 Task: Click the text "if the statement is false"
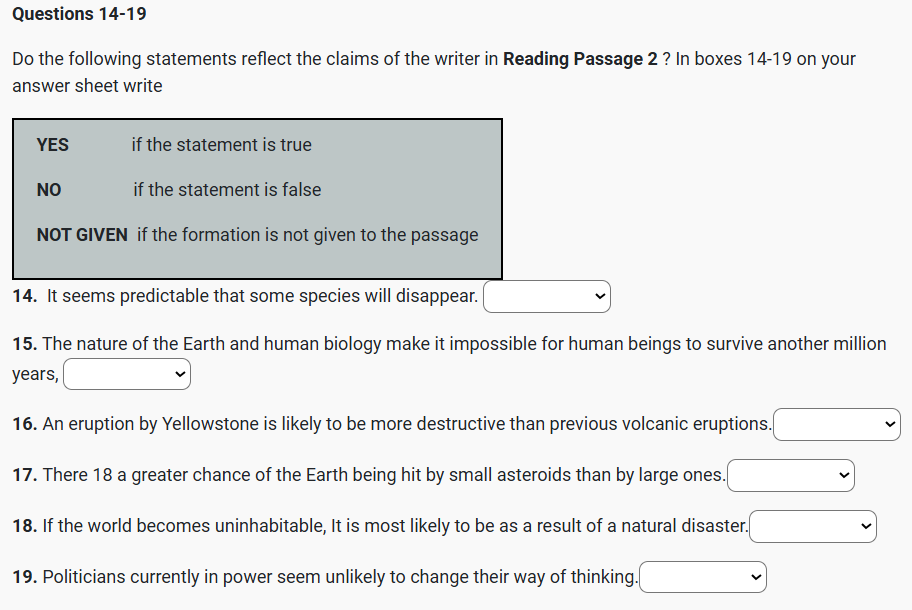point(227,190)
